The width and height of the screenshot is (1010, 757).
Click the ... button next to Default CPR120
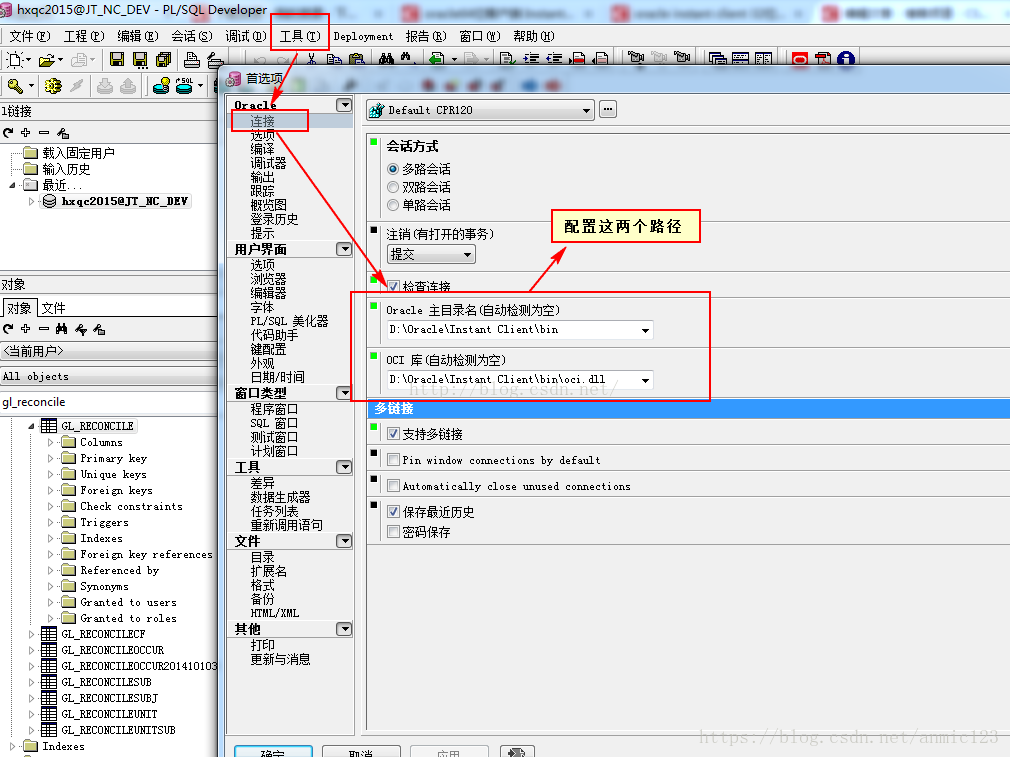coord(607,110)
